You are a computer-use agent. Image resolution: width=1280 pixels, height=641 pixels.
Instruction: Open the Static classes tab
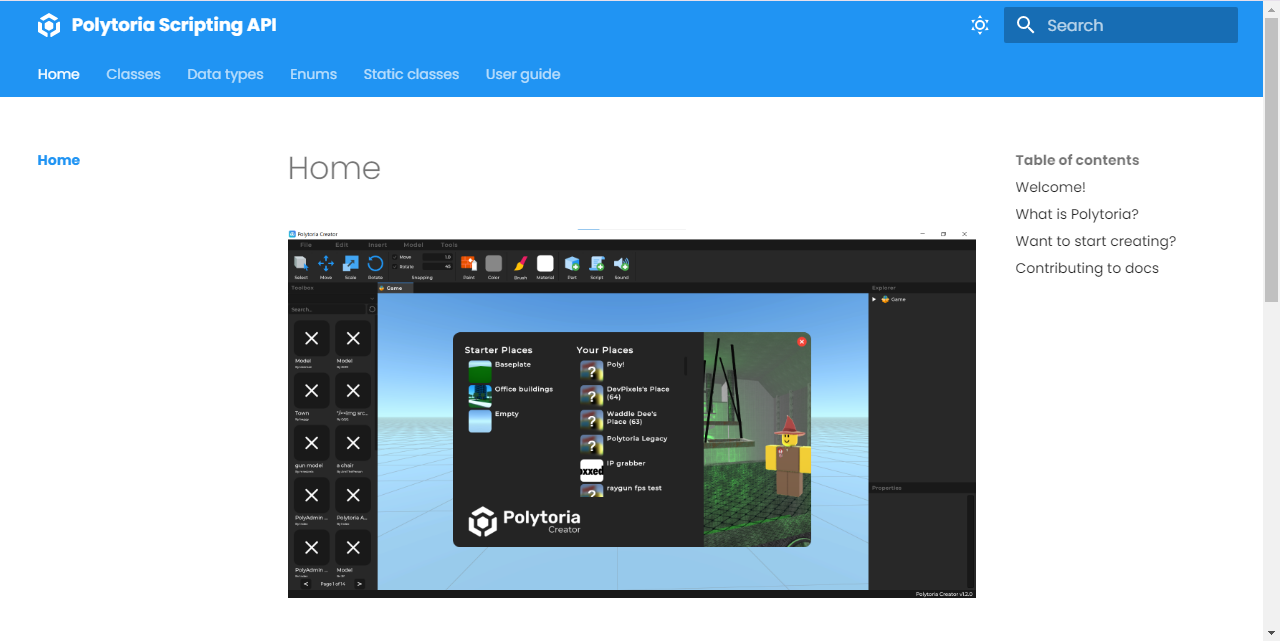point(411,74)
